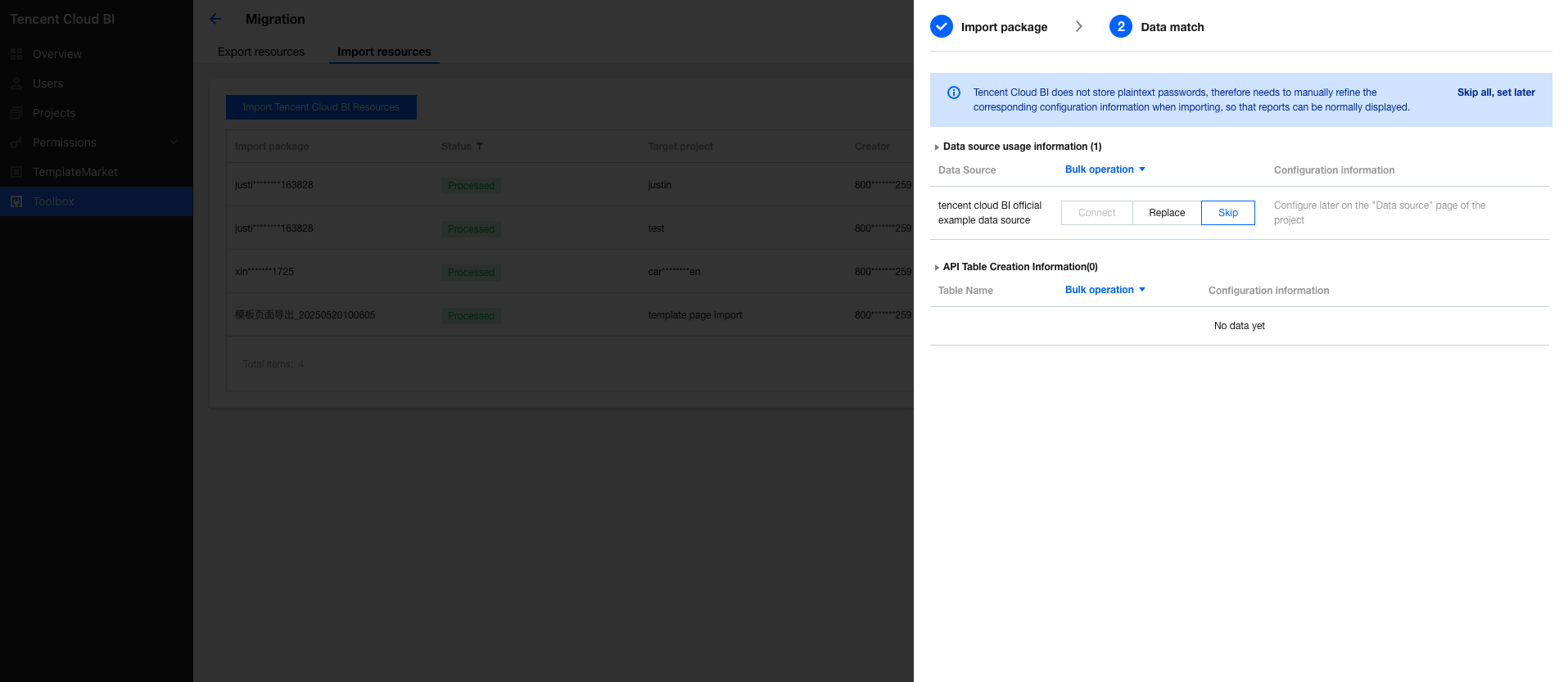Click the back arrow beside Migration

[x=215, y=19]
